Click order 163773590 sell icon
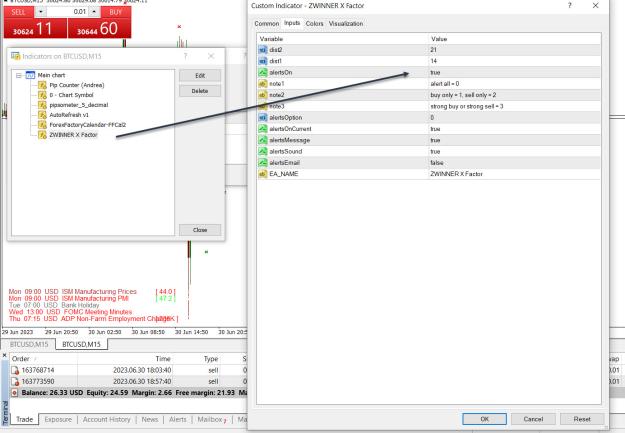 tap(15, 382)
